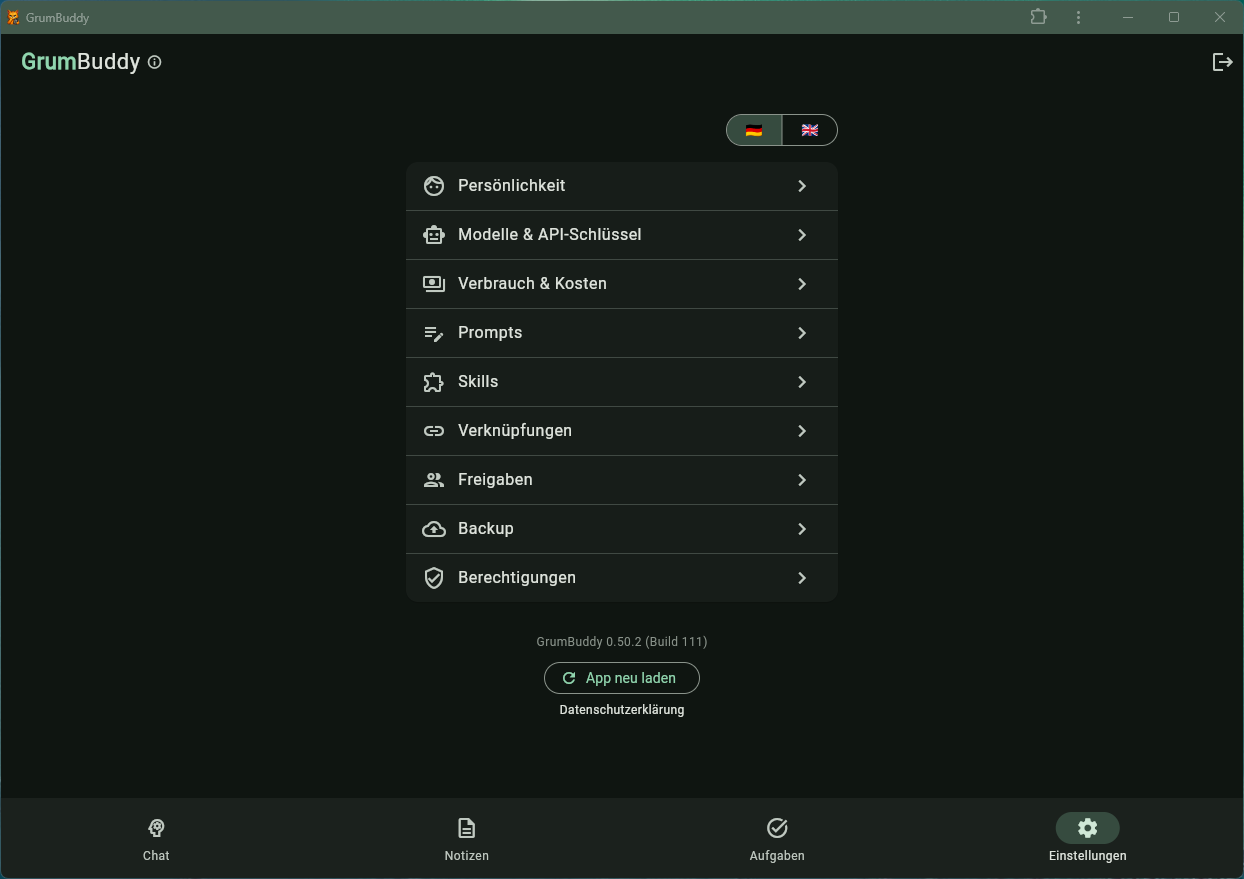Click the Persönlichkeit face icon
Screen dimensions: 1244x879
click(434, 186)
